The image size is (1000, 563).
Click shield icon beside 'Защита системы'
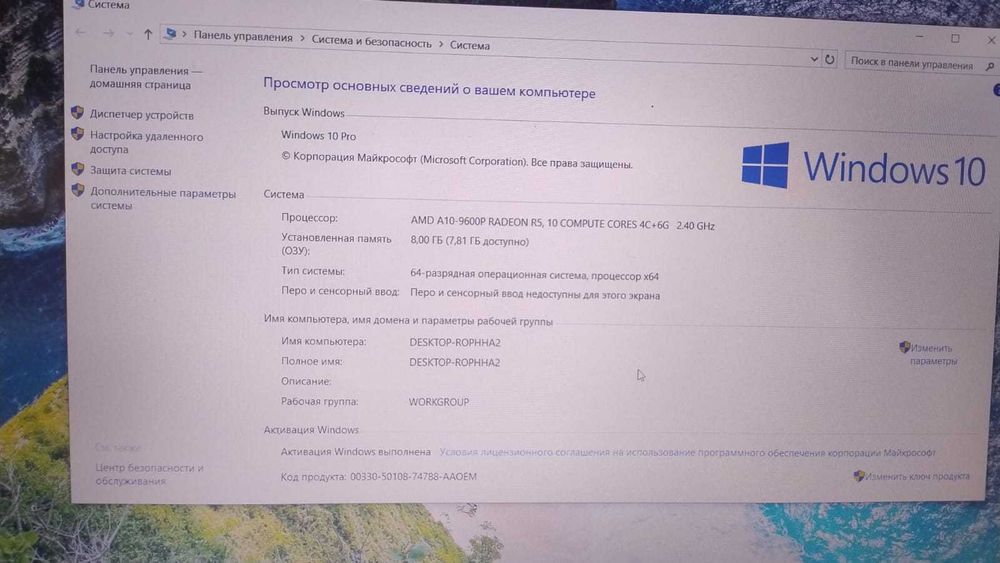[78, 169]
